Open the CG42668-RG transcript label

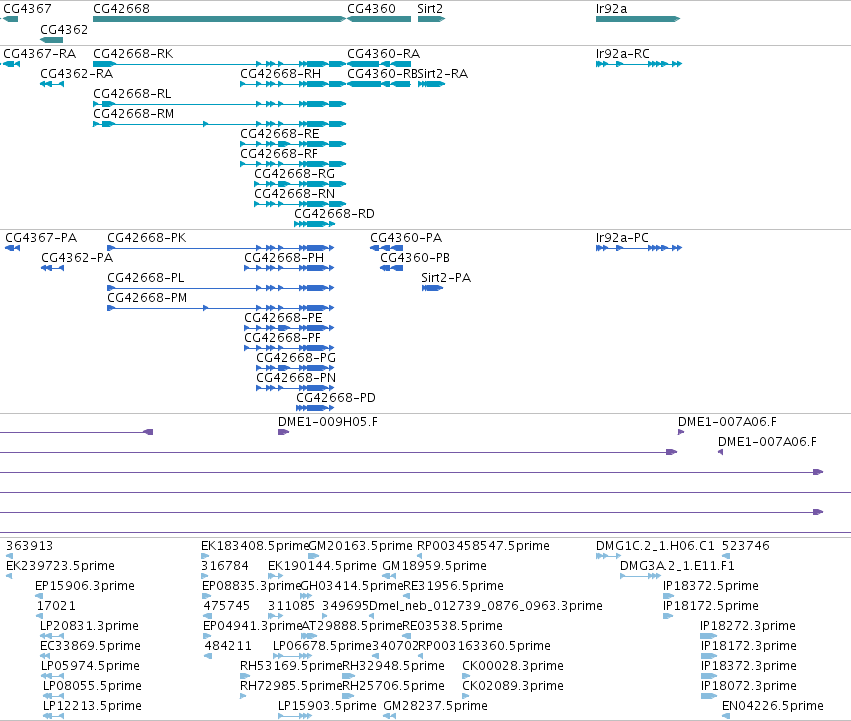[x=294, y=174]
